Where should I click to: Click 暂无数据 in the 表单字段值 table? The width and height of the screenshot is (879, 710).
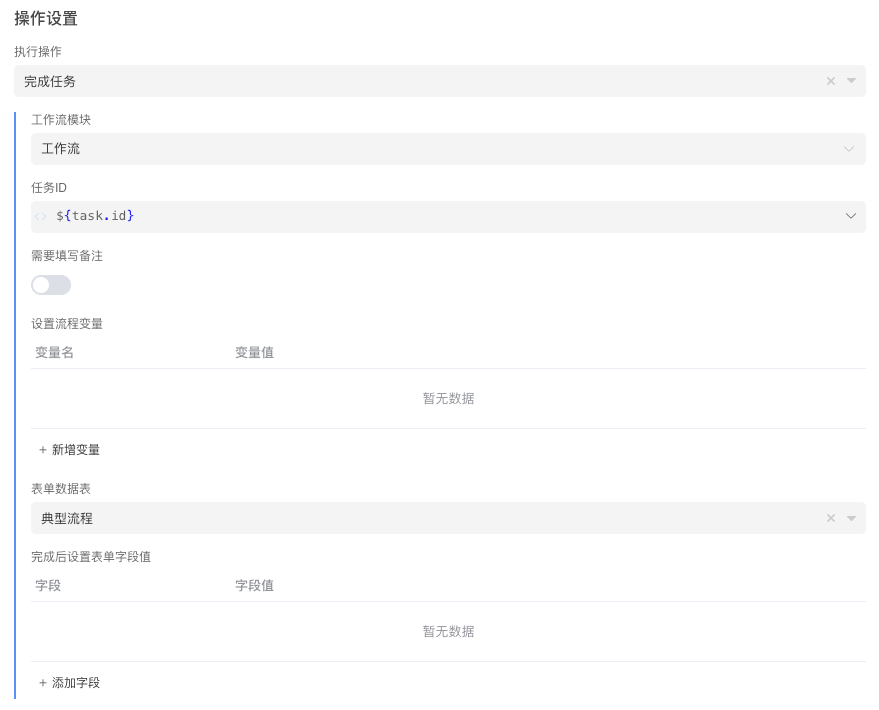(x=448, y=631)
